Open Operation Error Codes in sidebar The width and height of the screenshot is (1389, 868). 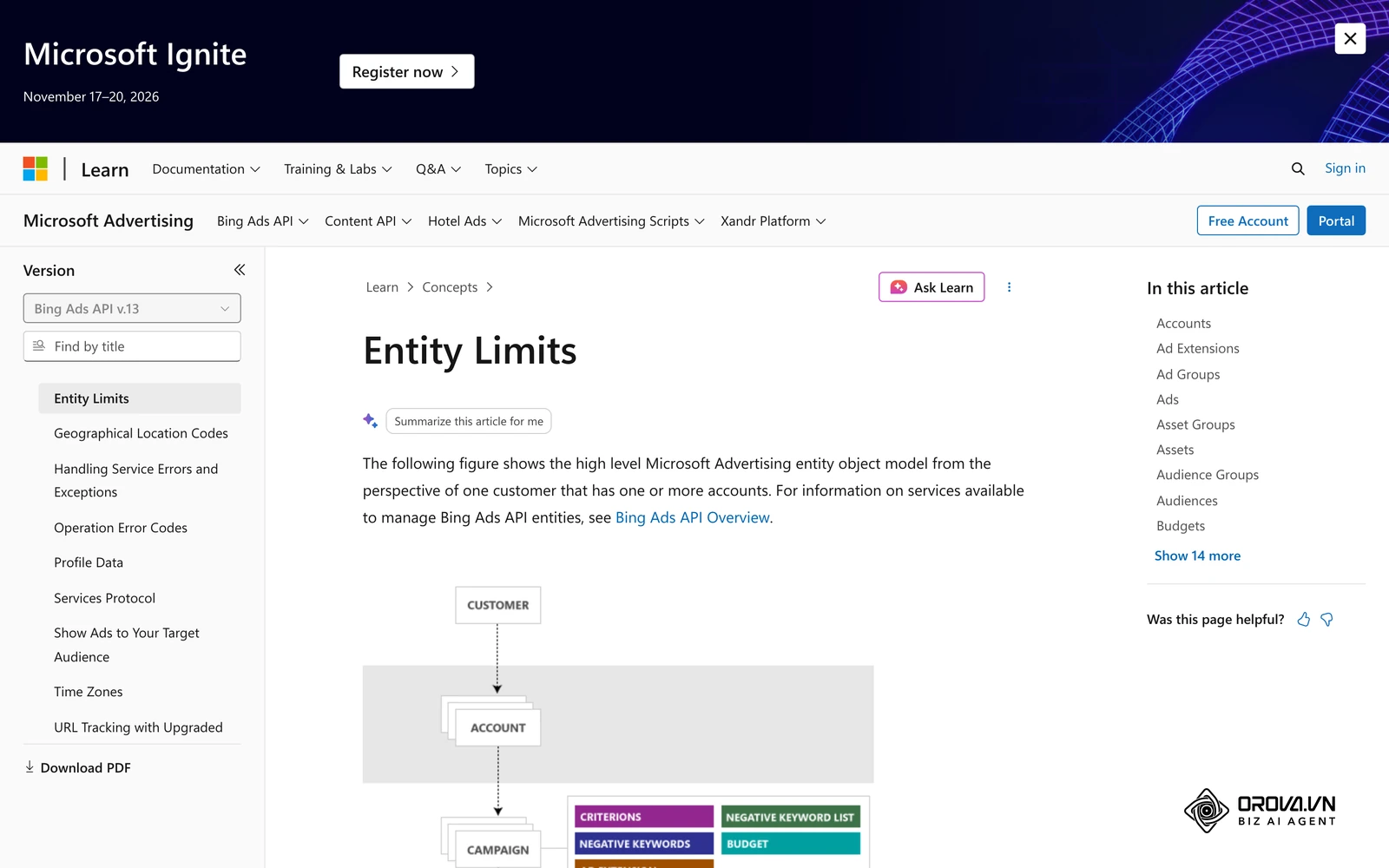(x=121, y=528)
